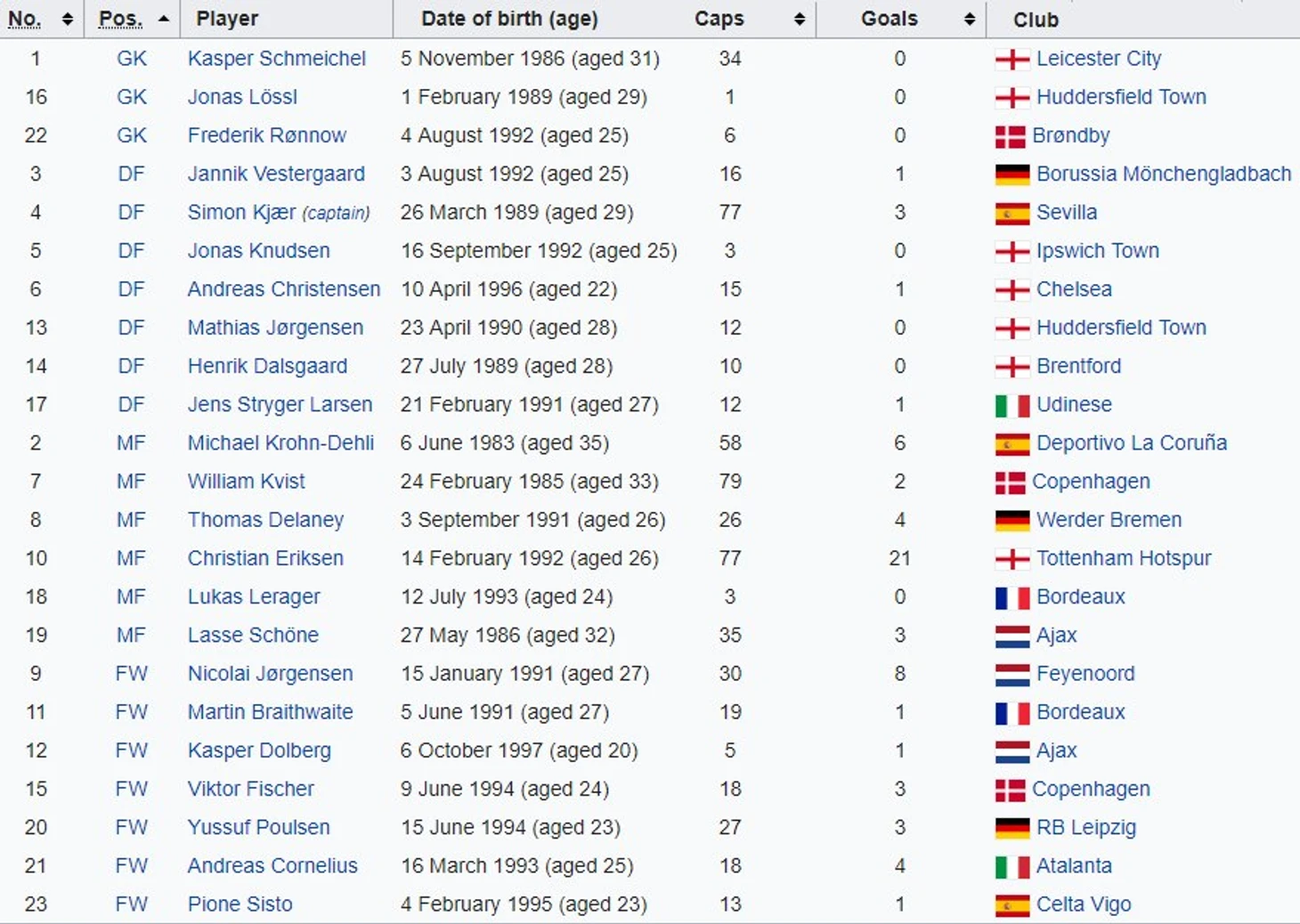Sort table by Goals column arrows
The image size is (1300, 924).
(x=970, y=19)
